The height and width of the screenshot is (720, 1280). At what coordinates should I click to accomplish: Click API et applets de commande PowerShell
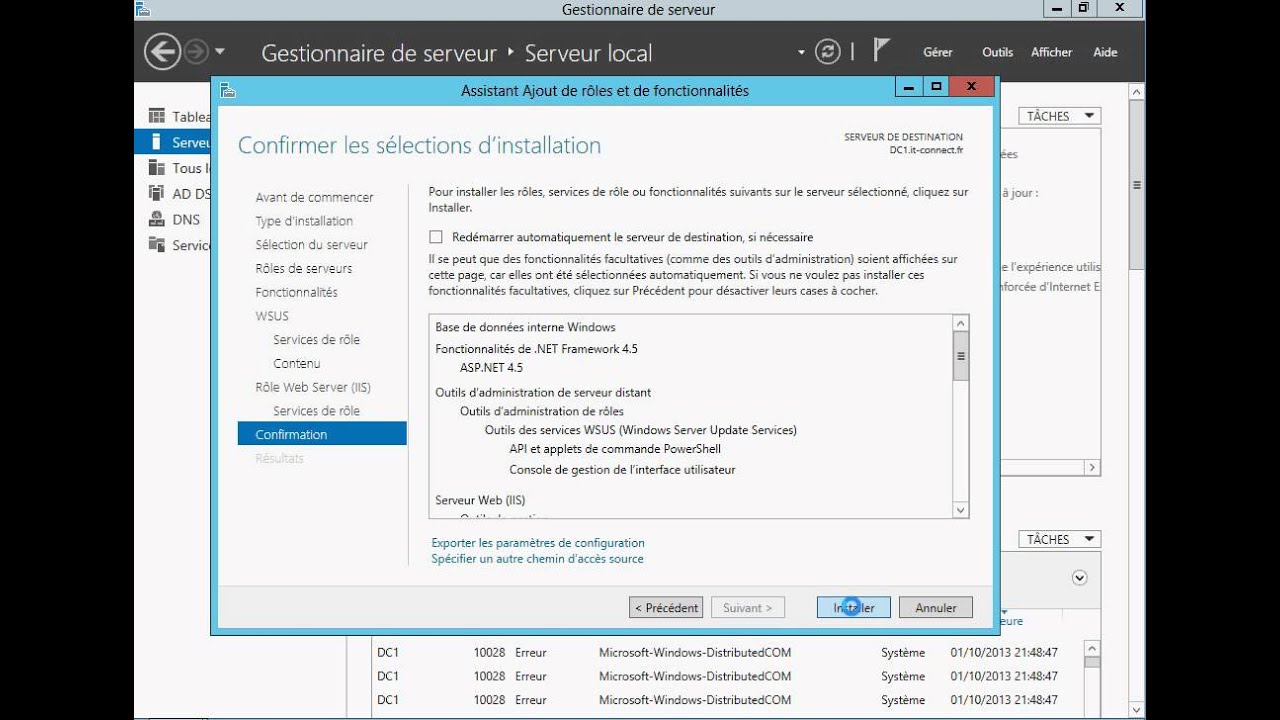615,449
